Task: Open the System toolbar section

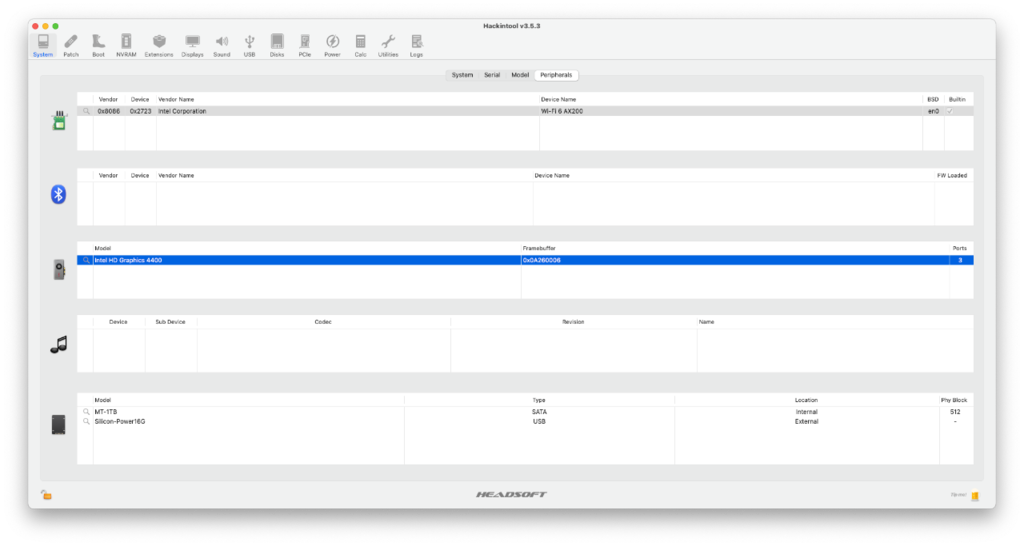Action: [43, 46]
